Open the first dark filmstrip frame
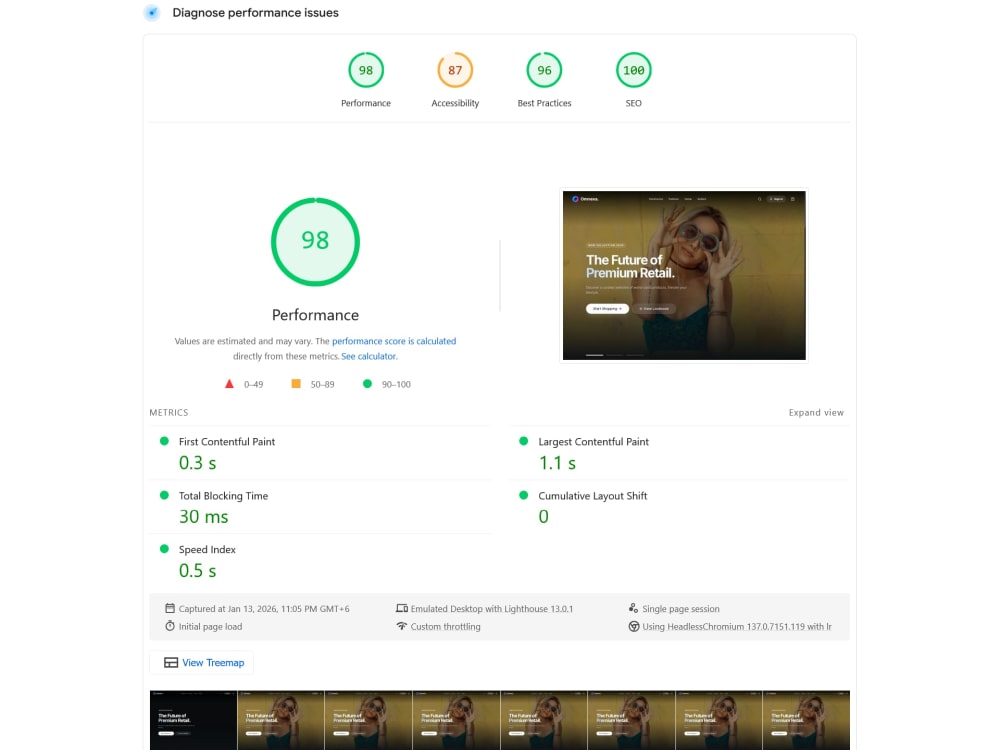1000x750 pixels. click(x=193, y=720)
